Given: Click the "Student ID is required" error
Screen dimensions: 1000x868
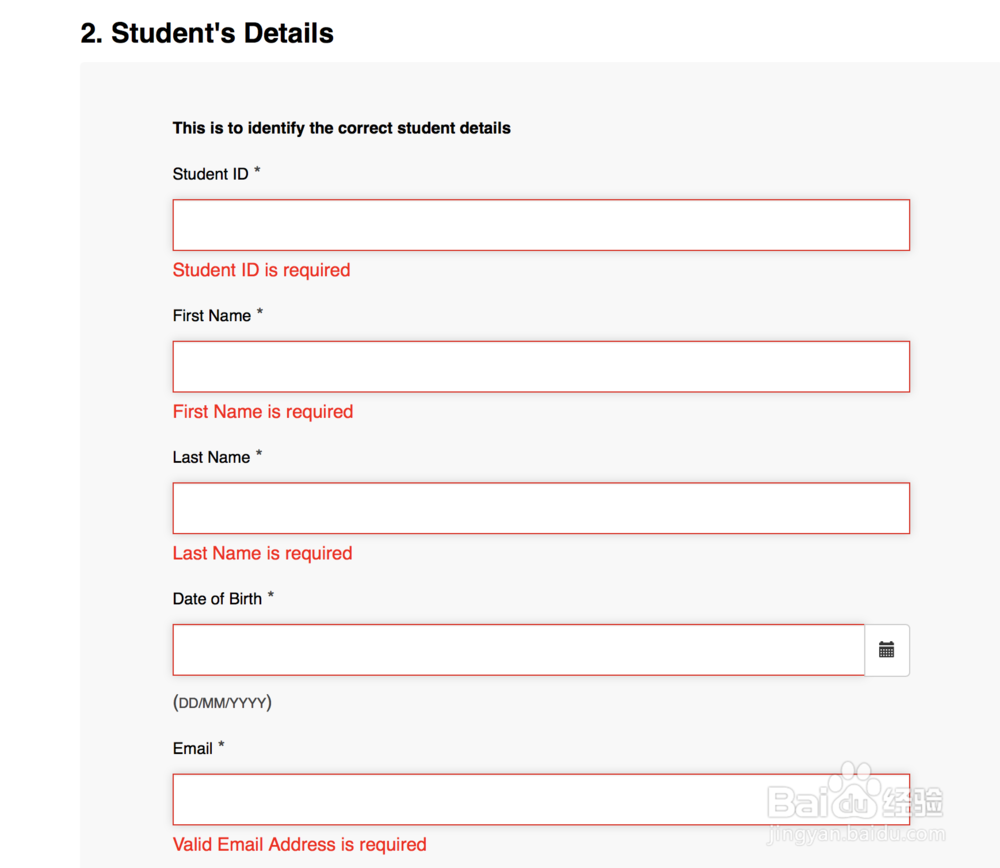Looking at the screenshot, I should tap(261, 270).
